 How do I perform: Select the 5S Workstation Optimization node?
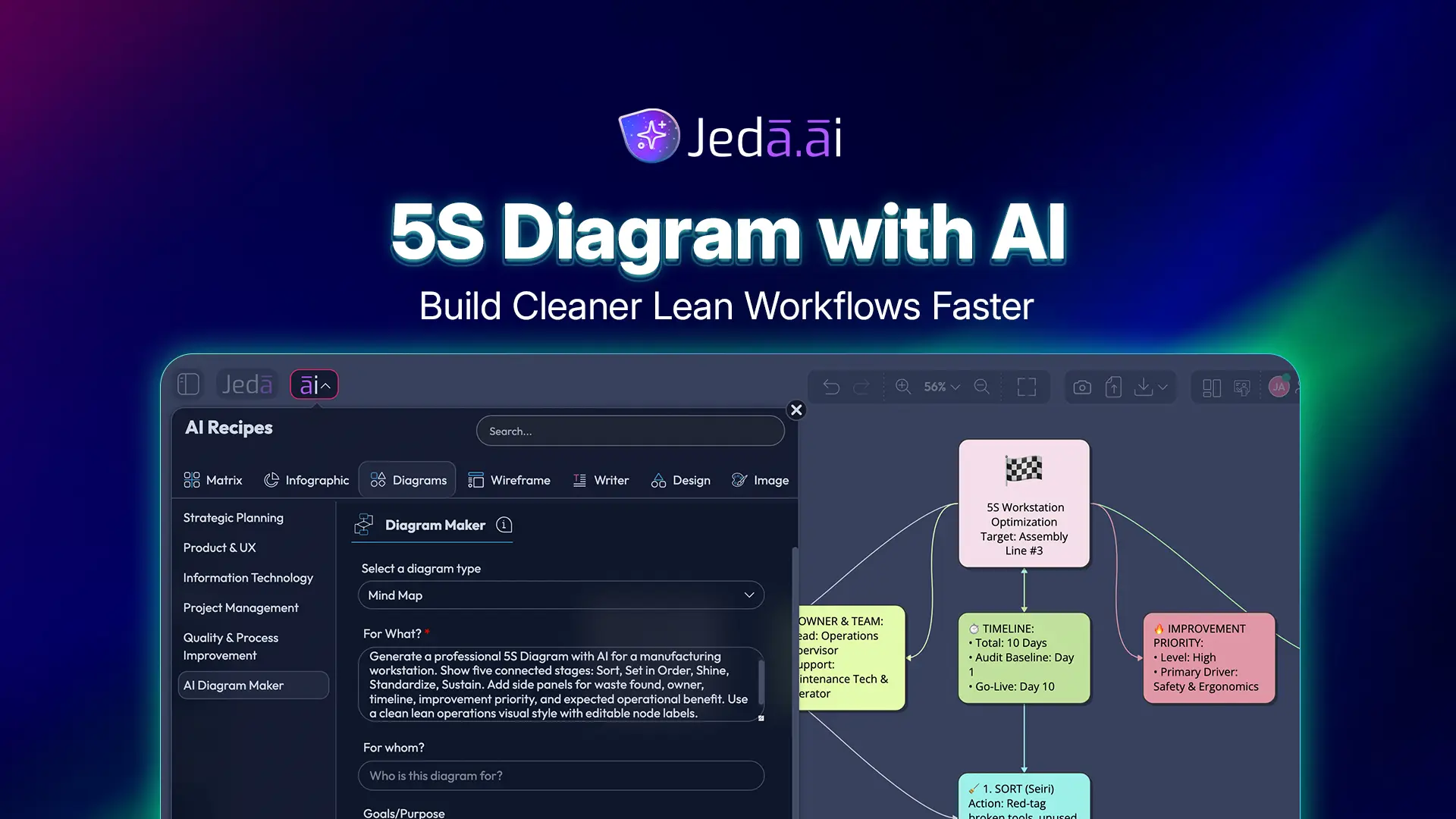1024,504
